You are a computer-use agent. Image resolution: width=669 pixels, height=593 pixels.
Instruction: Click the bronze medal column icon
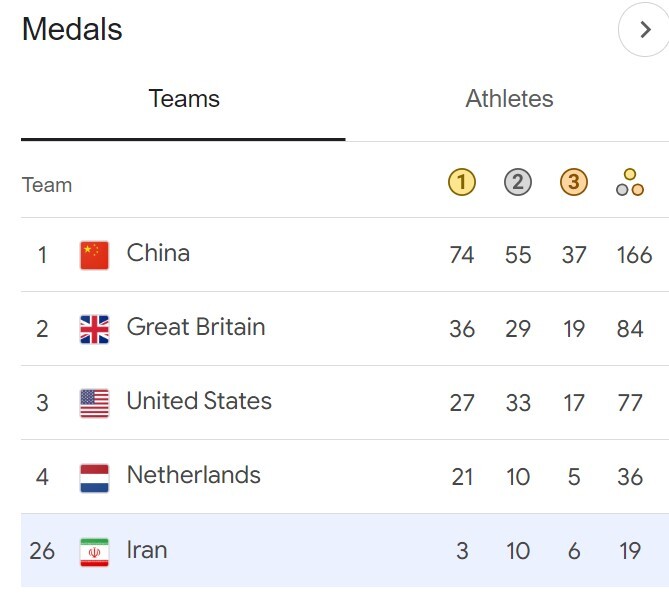click(x=573, y=182)
